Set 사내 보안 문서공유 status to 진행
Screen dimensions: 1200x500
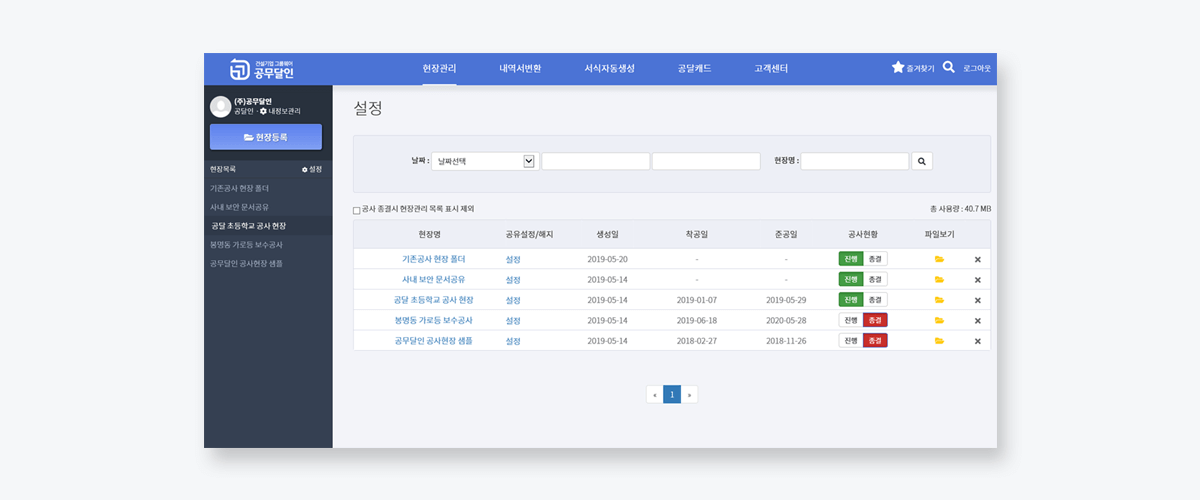point(850,279)
